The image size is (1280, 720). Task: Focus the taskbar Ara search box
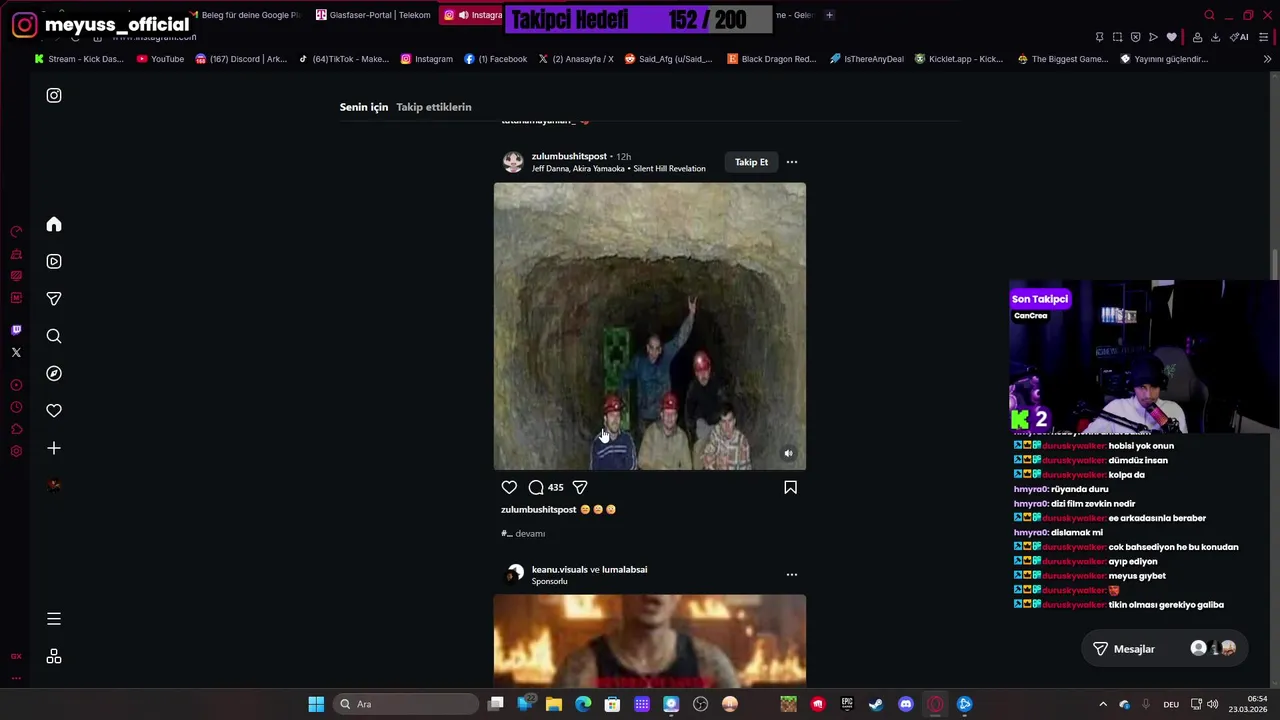[x=407, y=704]
